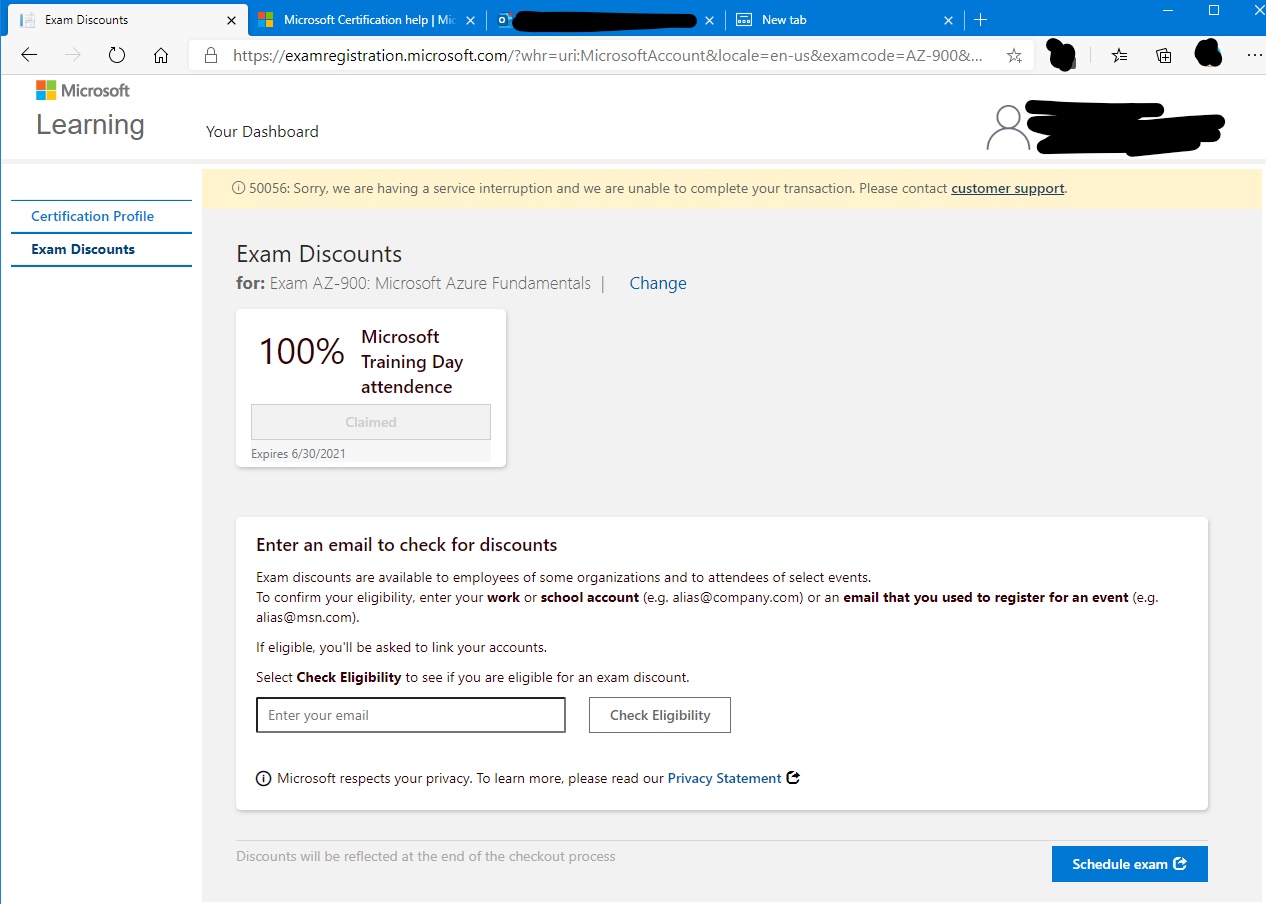Screen dimensions: 1266x904
Task: Click the Exam Discounts page heading
Action: 319,254
